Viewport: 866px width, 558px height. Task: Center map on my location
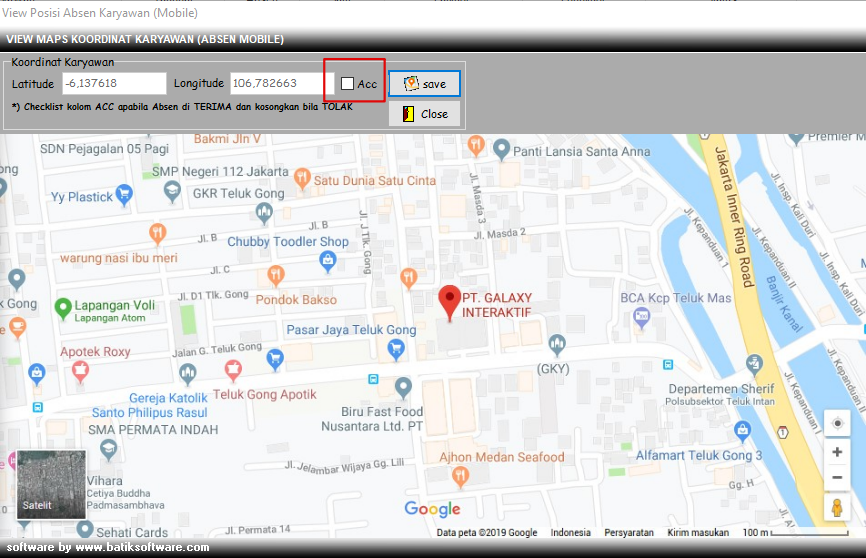[x=837, y=423]
